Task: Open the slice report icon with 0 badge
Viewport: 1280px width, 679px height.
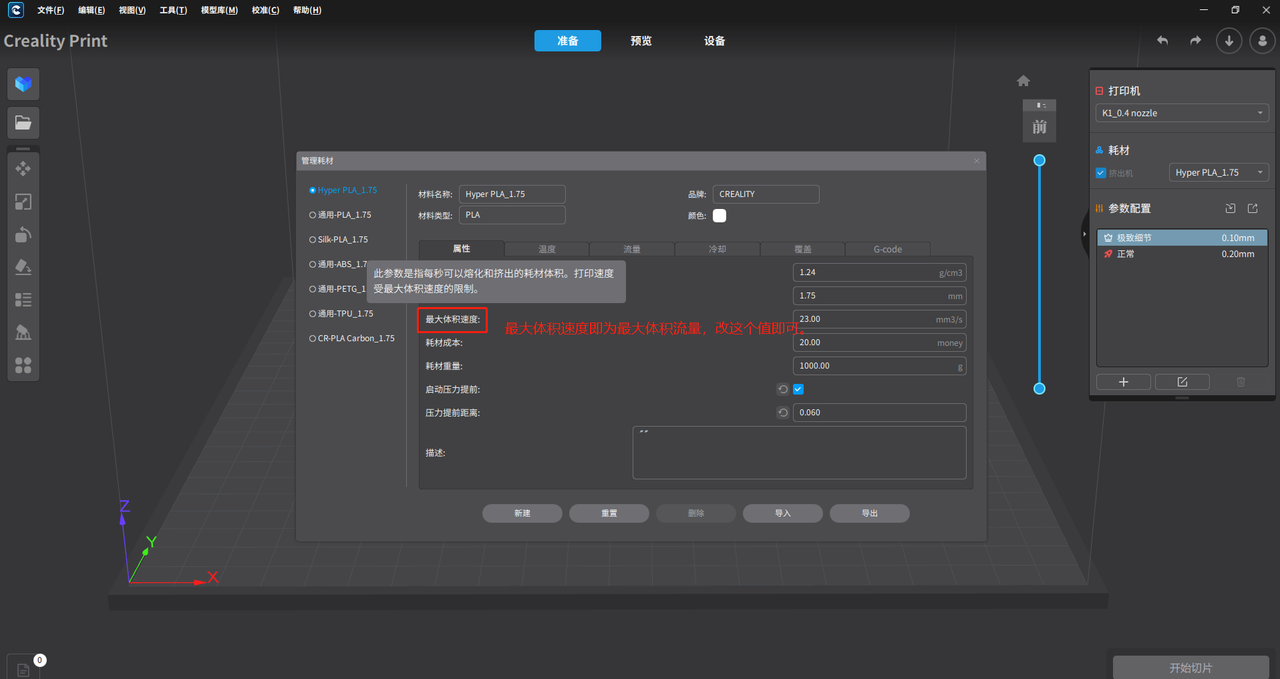Action: coord(23,668)
